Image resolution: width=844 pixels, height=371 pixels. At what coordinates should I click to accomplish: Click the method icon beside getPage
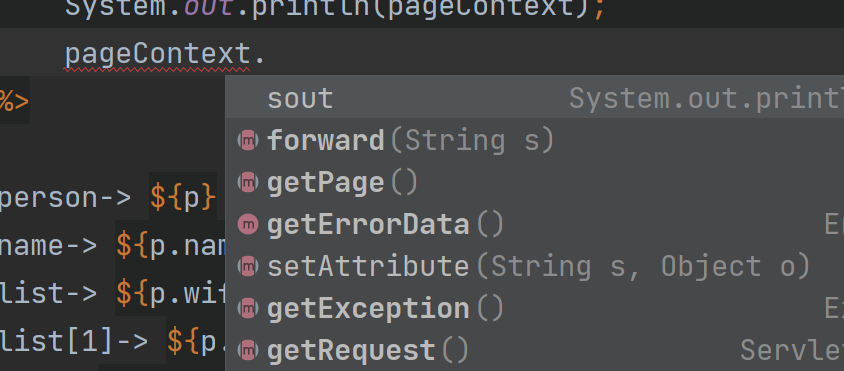tap(248, 183)
